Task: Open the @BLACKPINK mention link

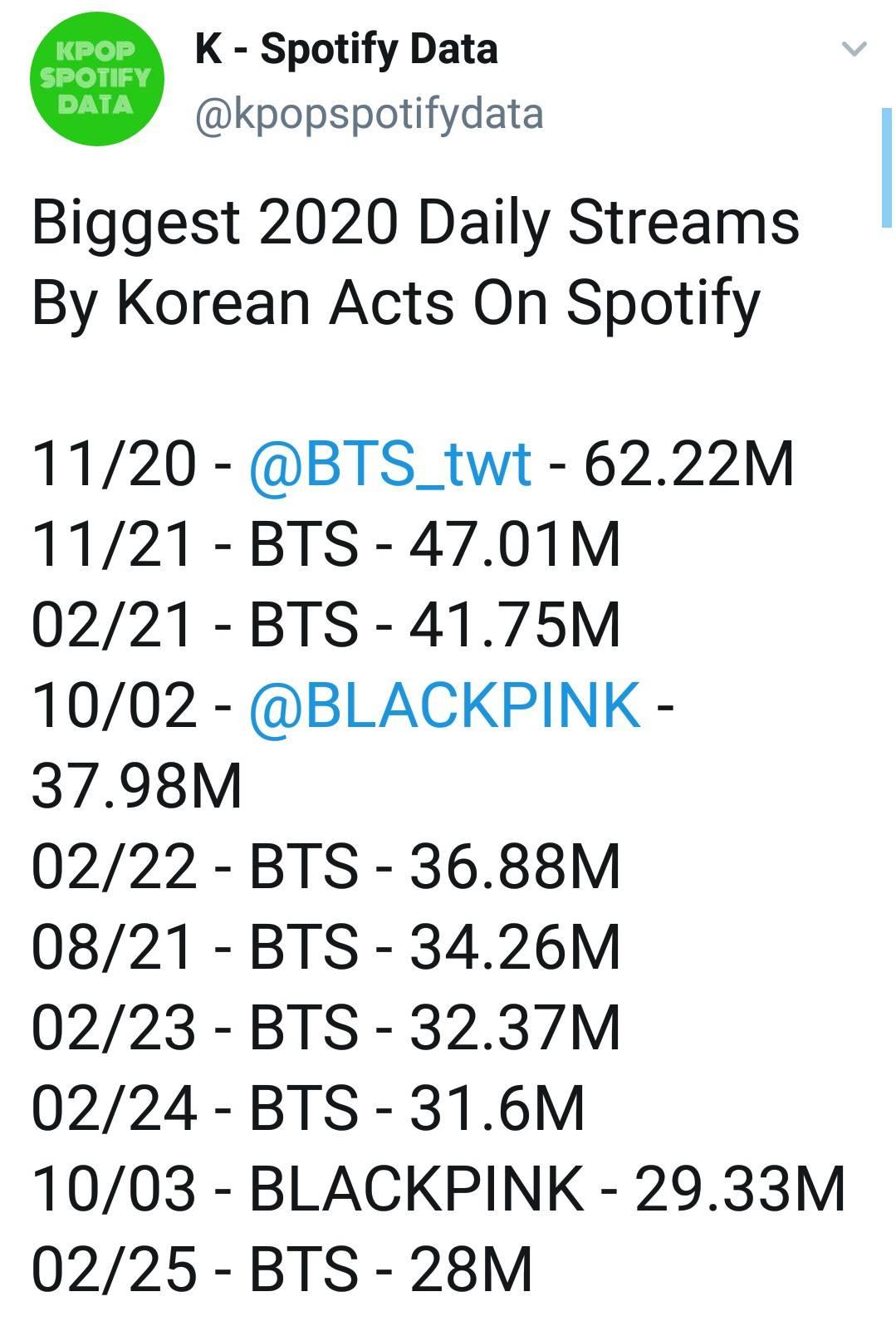Action: pyautogui.click(x=444, y=705)
